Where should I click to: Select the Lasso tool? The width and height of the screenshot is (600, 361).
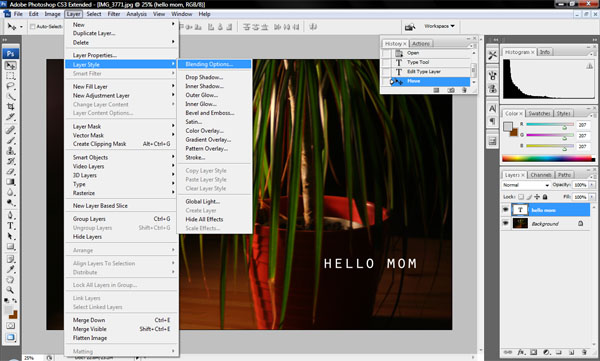[x=10, y=86]
